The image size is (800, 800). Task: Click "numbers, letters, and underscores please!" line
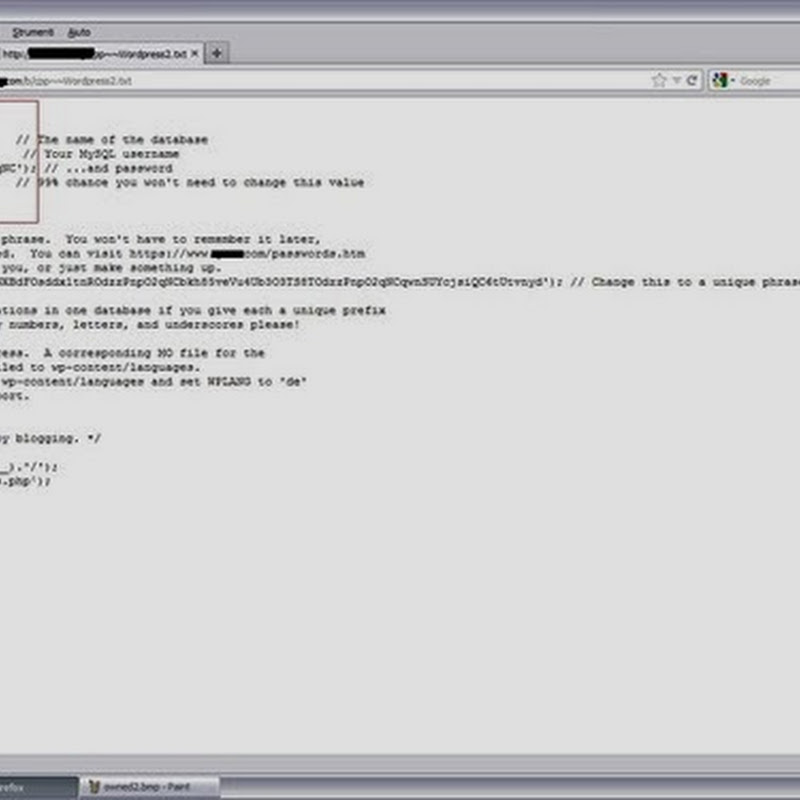point(149,324)
